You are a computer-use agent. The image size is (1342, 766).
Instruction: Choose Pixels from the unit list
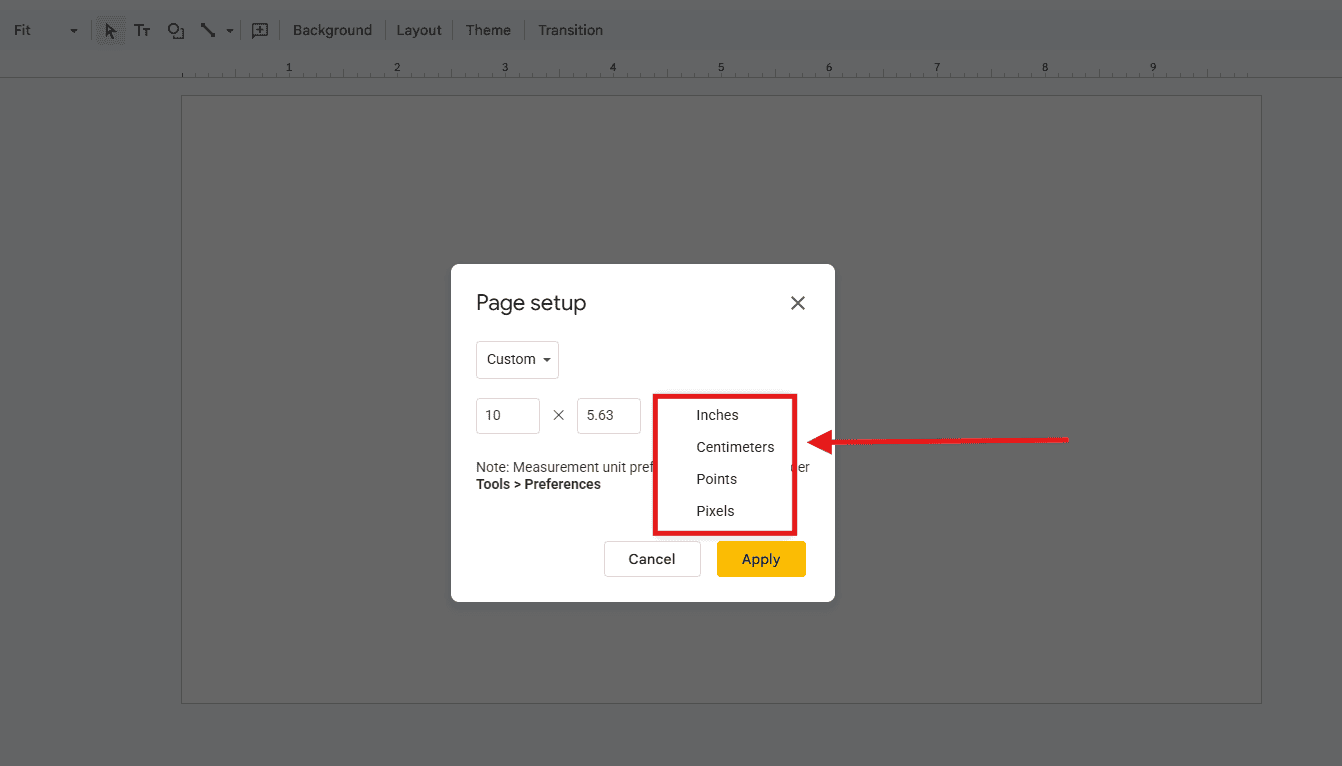(714, 511)
